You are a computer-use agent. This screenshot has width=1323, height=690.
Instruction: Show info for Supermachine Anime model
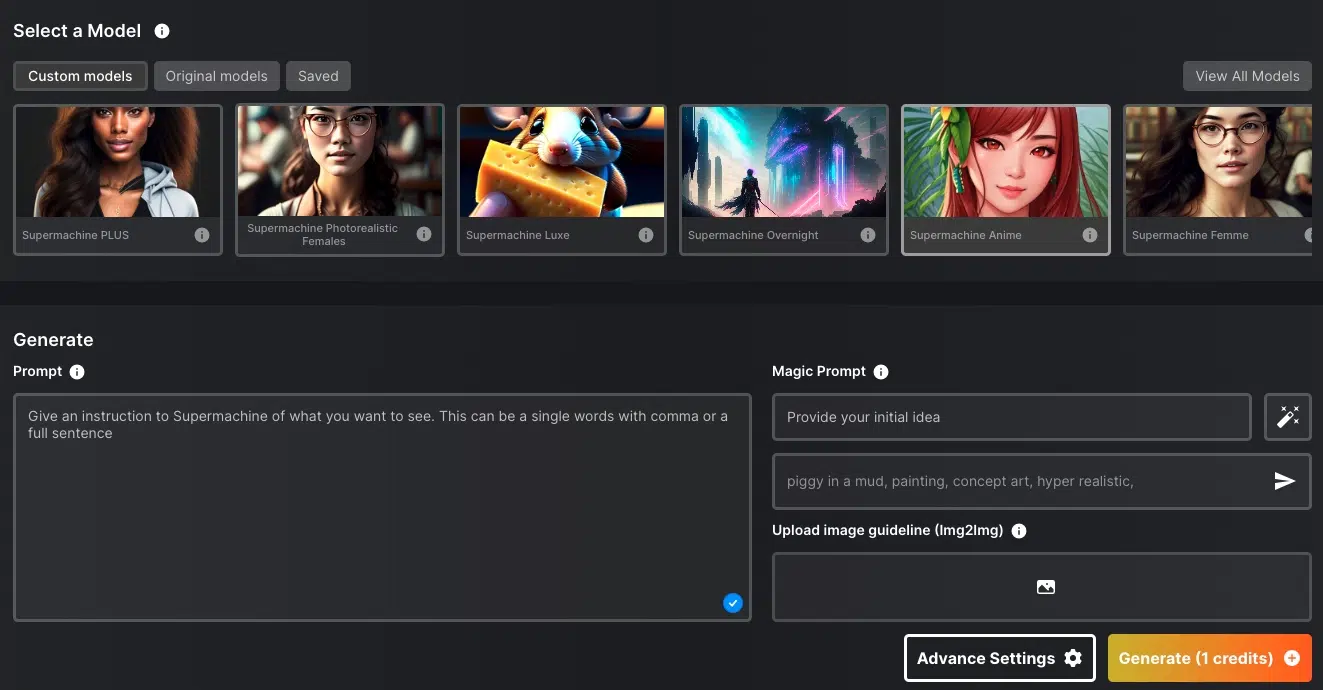click(x=1090, y=235)
